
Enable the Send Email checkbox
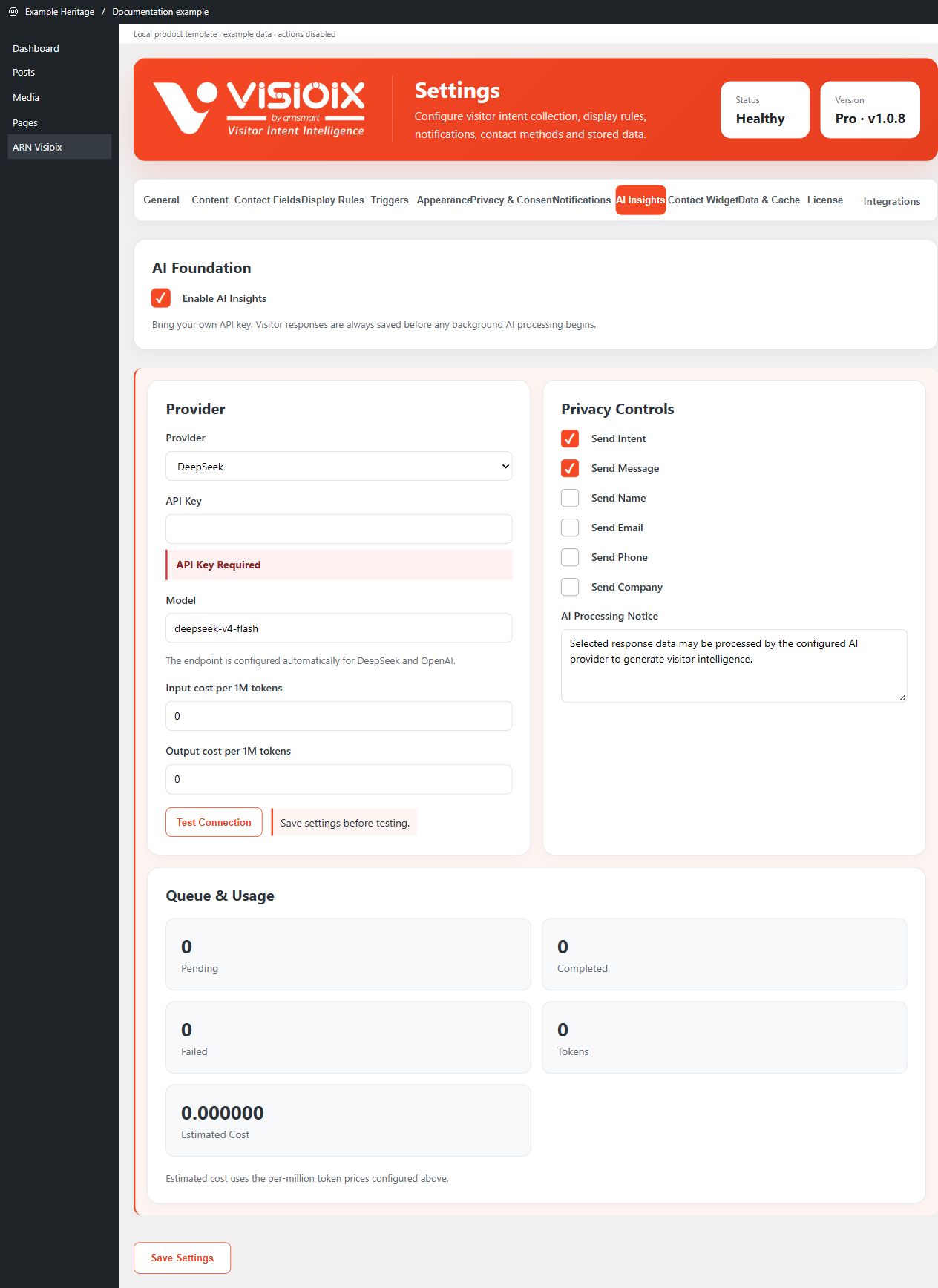point(570,528)
